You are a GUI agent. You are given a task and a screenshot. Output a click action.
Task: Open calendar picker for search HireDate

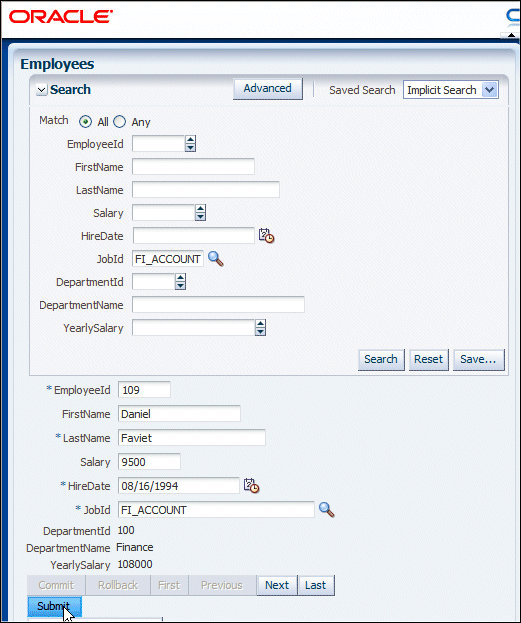(266, 236)
